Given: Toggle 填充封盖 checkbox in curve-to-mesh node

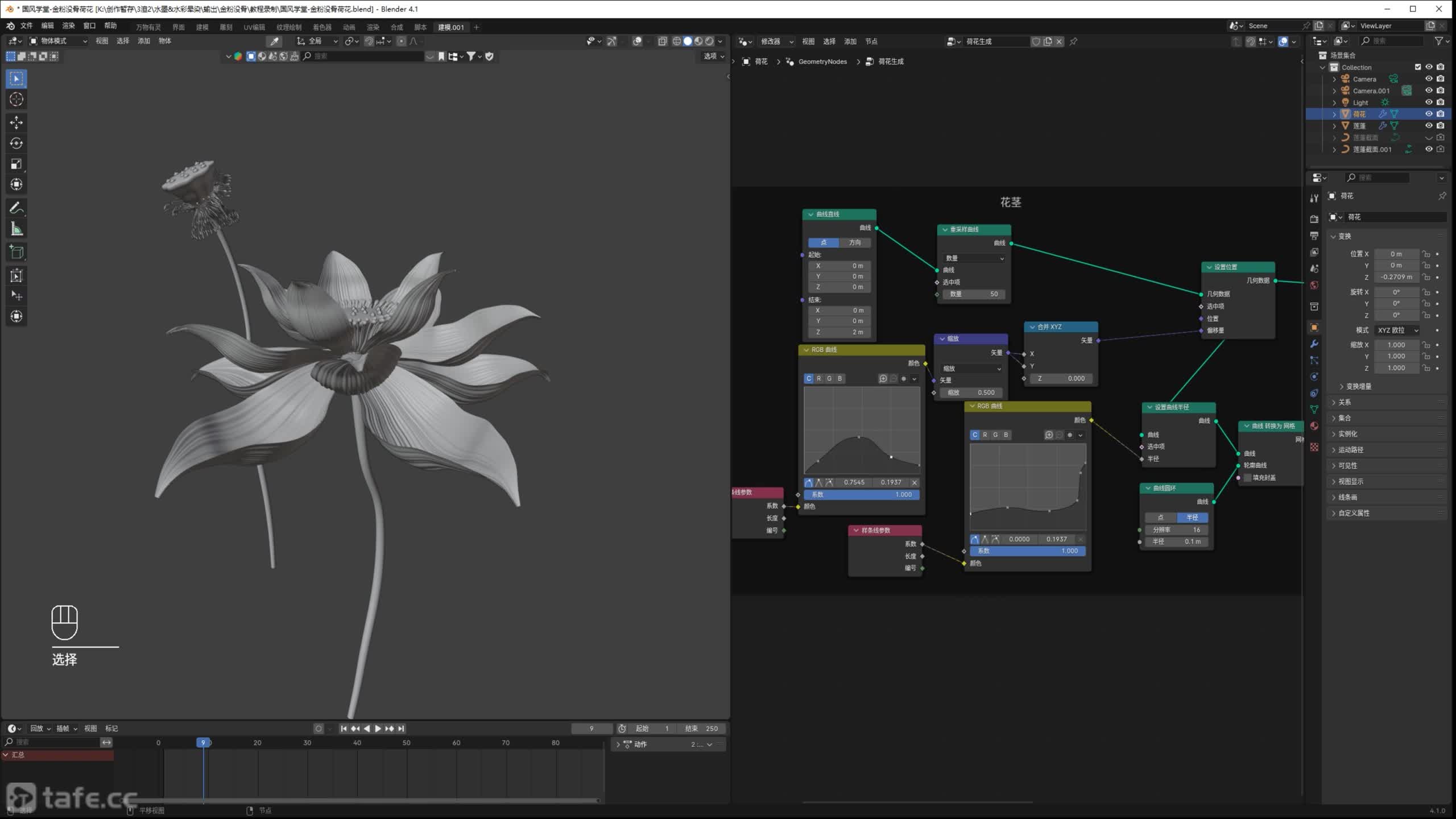Looking at the screenshot, I should pyautogui.click(x=1248, y=478).
